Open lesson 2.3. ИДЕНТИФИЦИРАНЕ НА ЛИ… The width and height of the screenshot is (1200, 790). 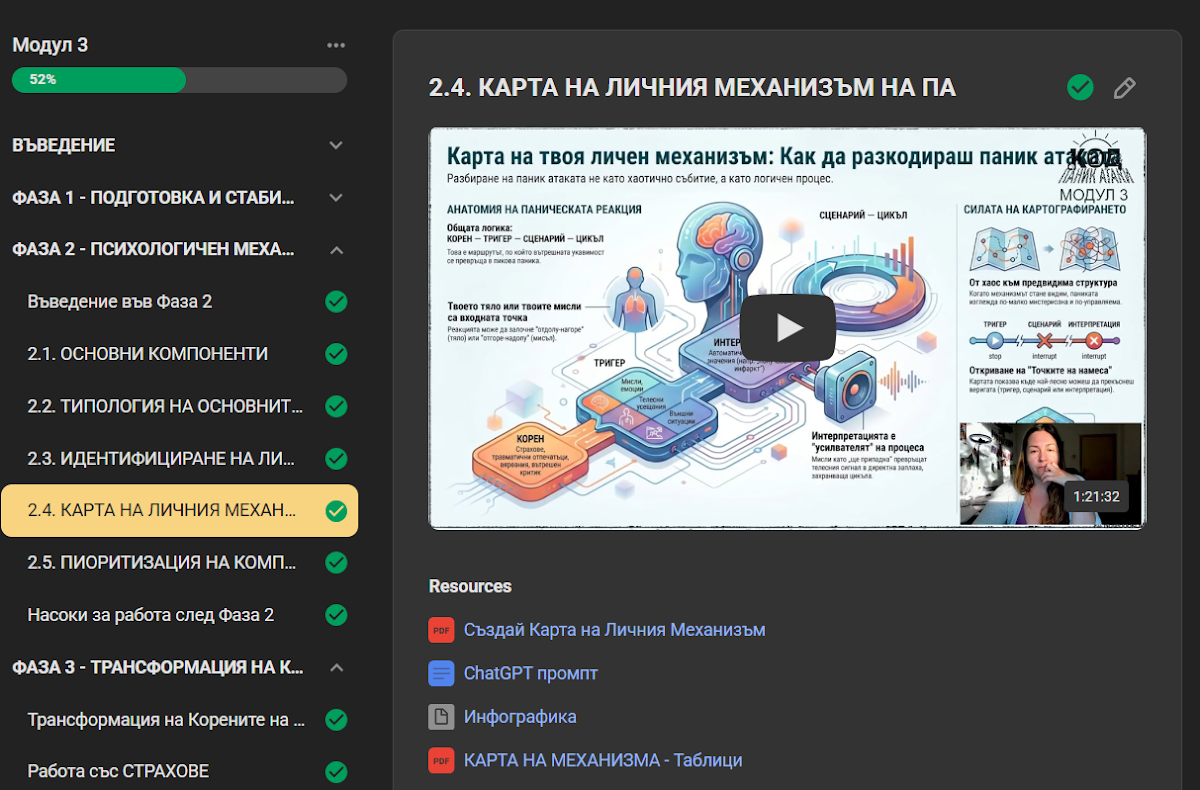[162, 458]
